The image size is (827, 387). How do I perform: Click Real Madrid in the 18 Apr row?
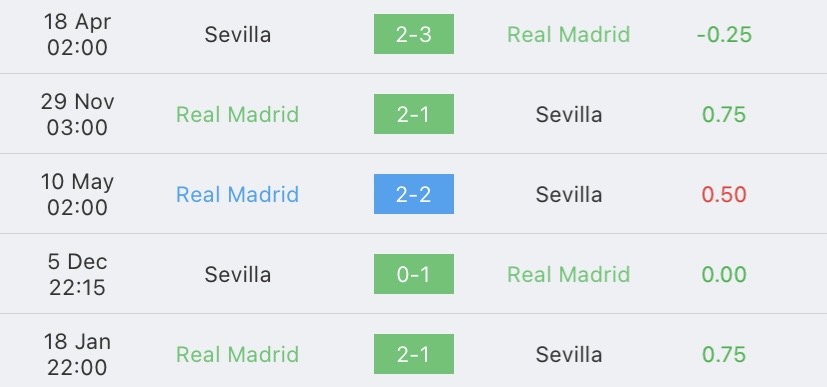tap(569, 34)
